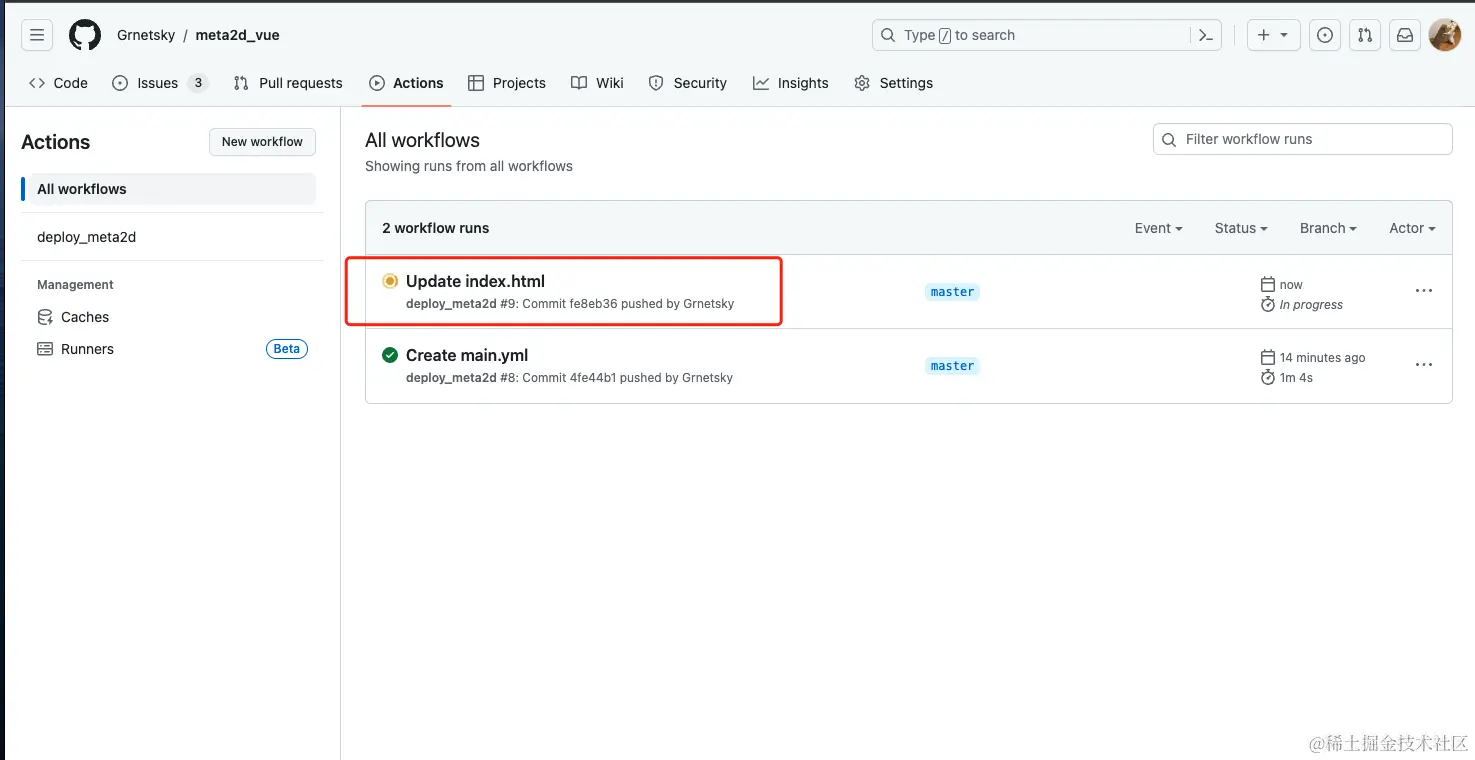Open the command palette icon in search bar
Image resolution: width=1475 pixels, height=760 pixels.
(x=1206, y=35)
